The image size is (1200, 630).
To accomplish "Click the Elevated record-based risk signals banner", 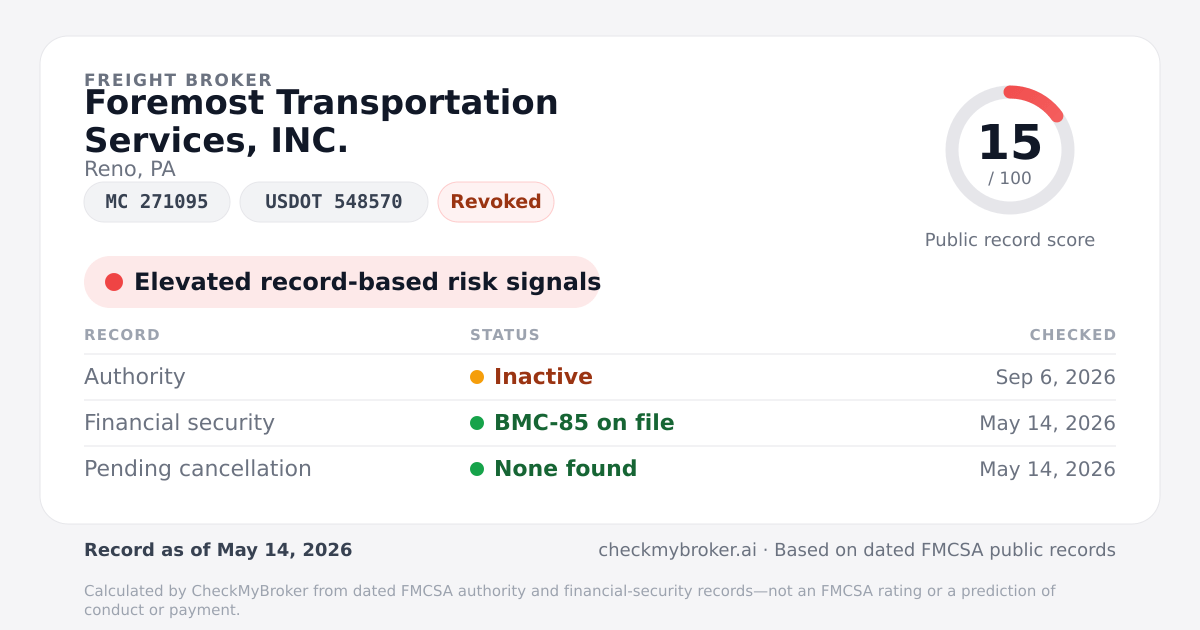I will [x=342, y=282].
